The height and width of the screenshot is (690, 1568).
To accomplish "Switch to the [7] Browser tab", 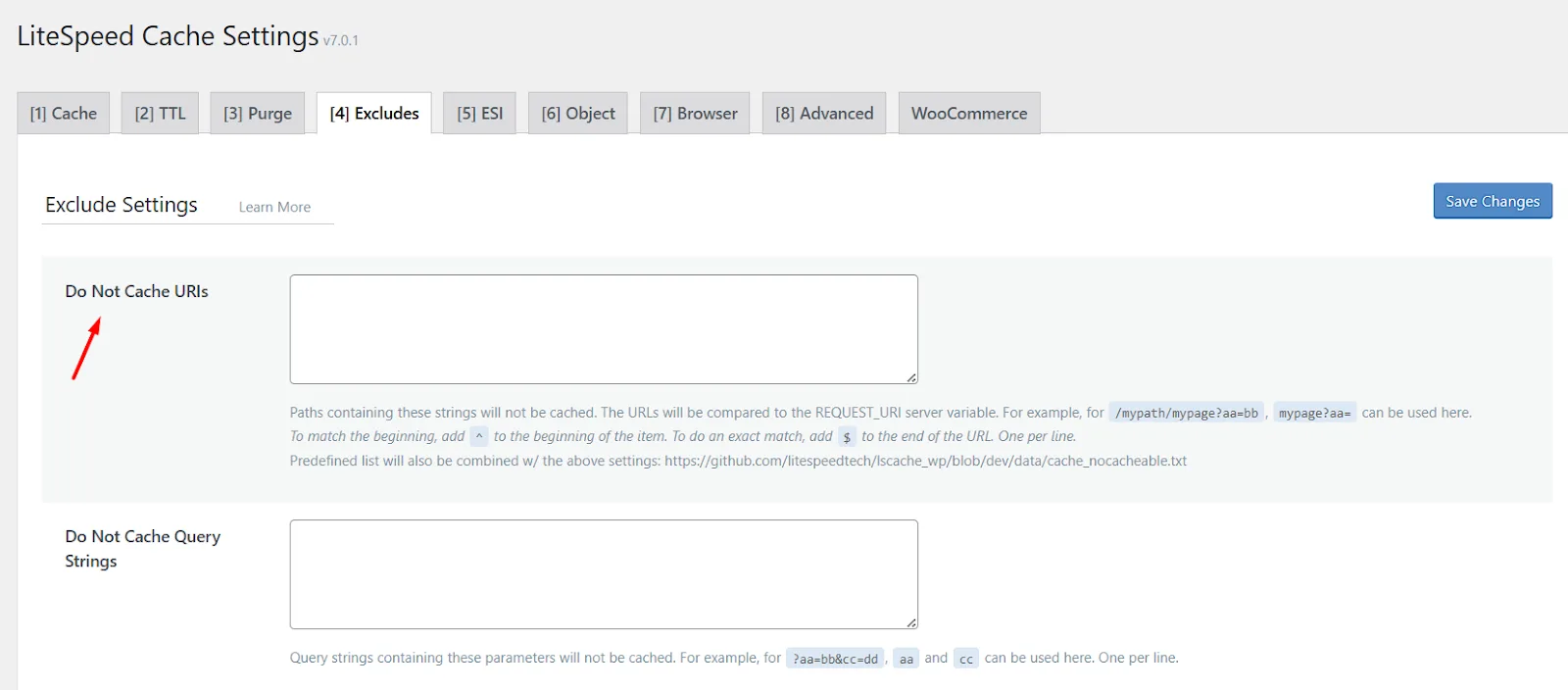I will (695, 113).
